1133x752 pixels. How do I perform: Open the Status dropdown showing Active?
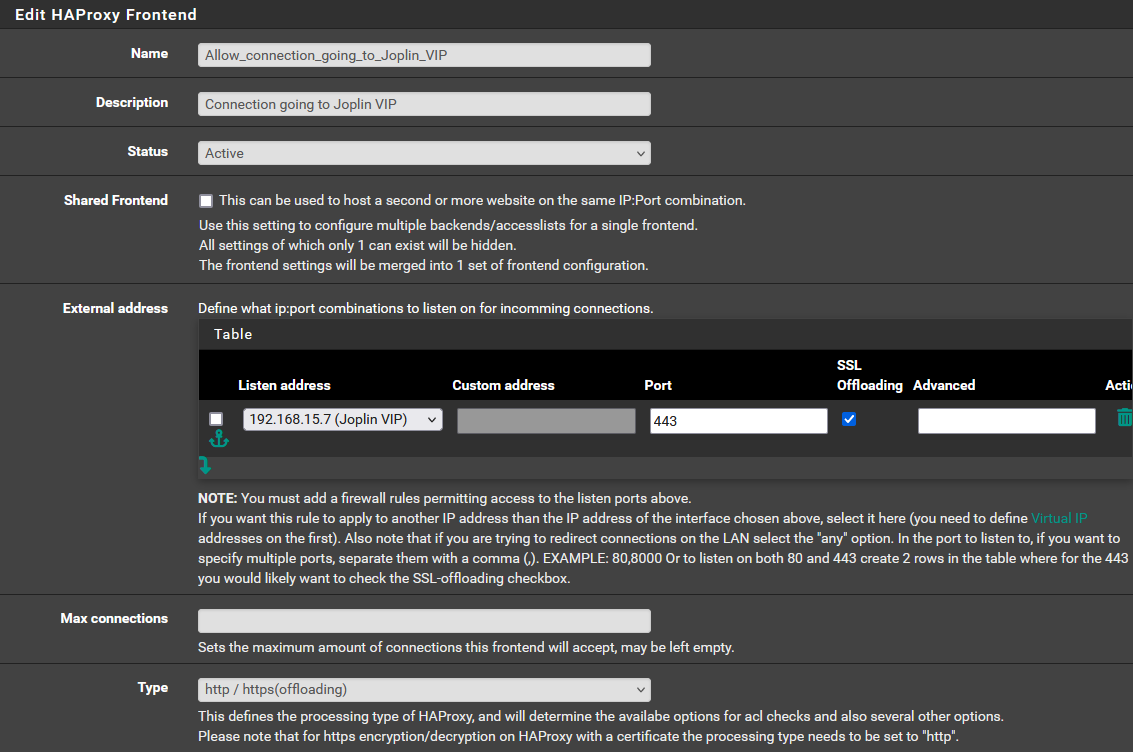coord(424,153)
